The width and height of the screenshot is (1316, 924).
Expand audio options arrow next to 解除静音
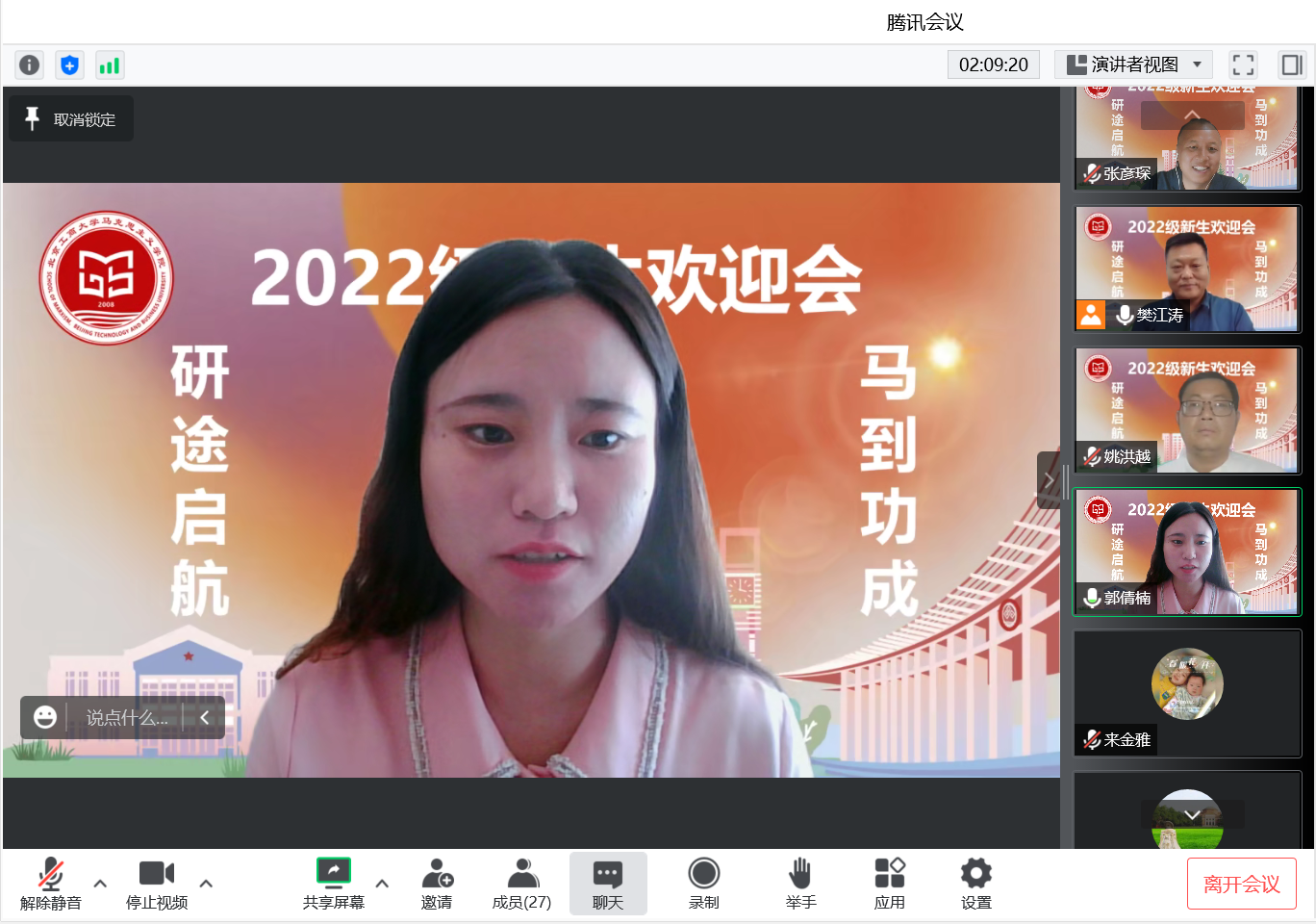point(100,883)
